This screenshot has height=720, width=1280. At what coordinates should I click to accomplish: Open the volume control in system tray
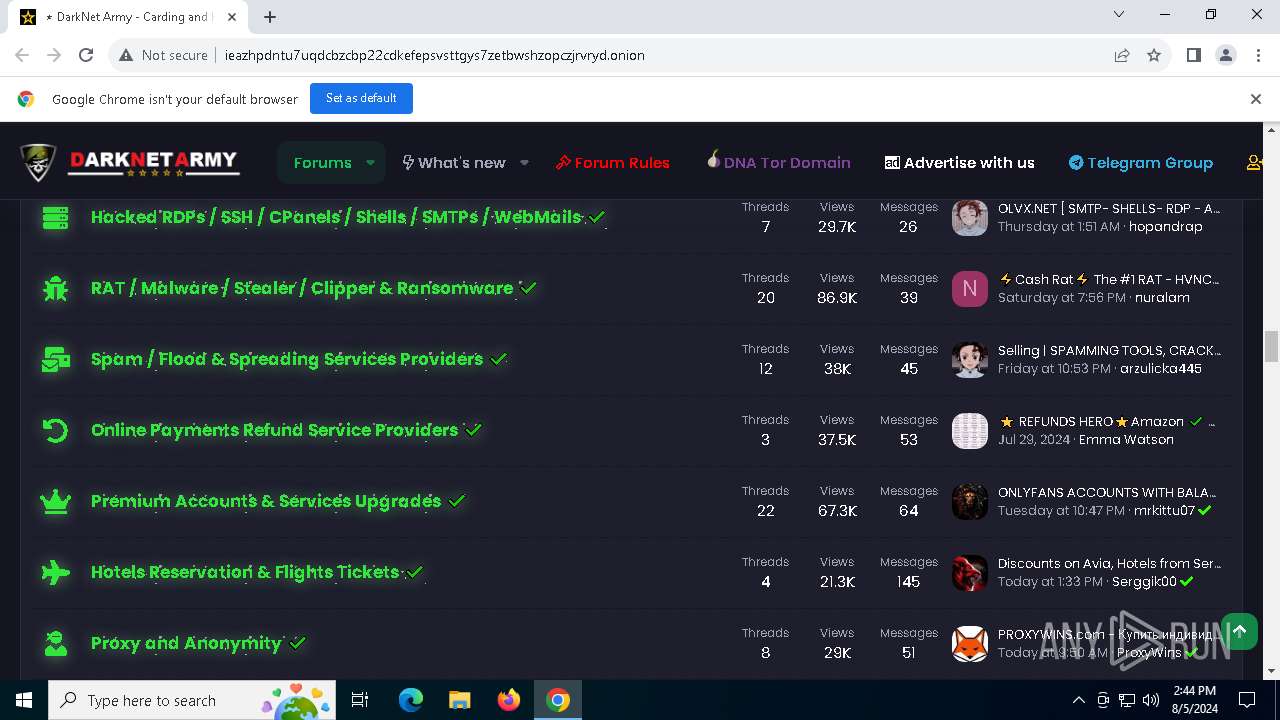(1151, 700)
